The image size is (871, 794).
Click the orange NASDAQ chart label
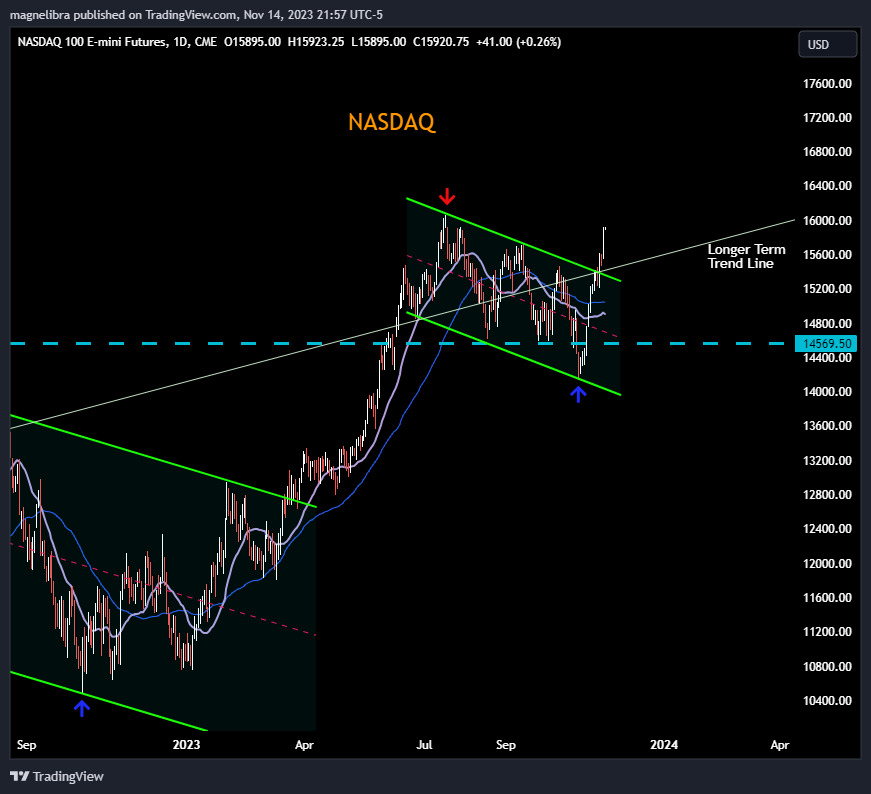[391, 122]
